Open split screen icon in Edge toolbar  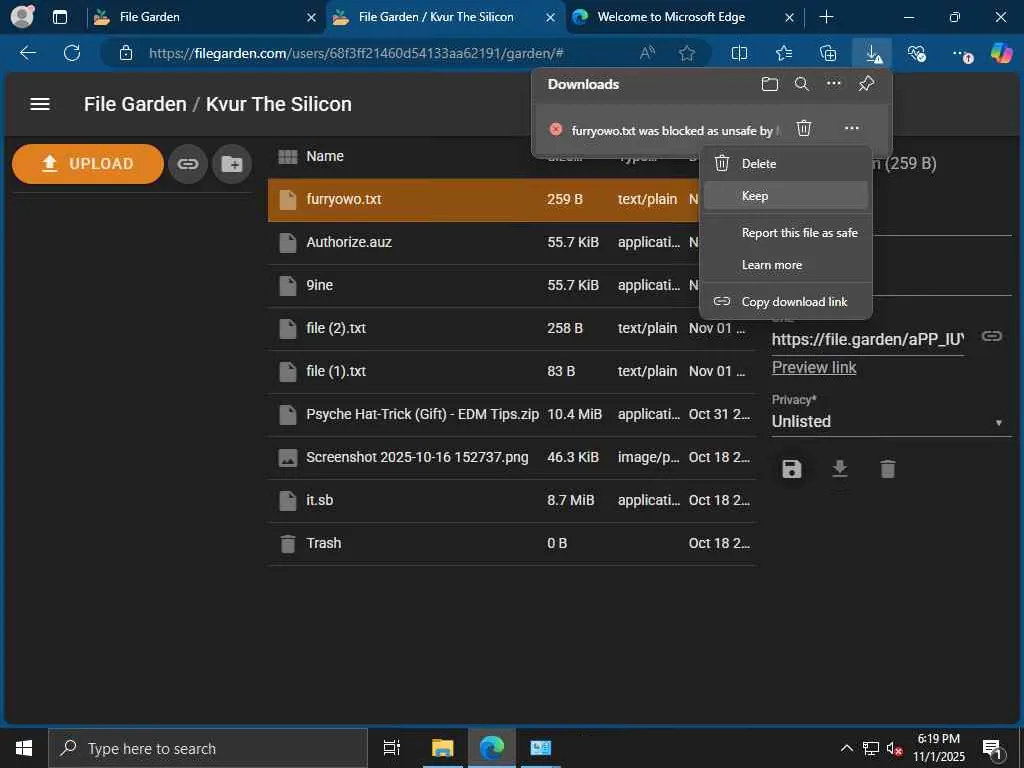[x=739, y=53]
